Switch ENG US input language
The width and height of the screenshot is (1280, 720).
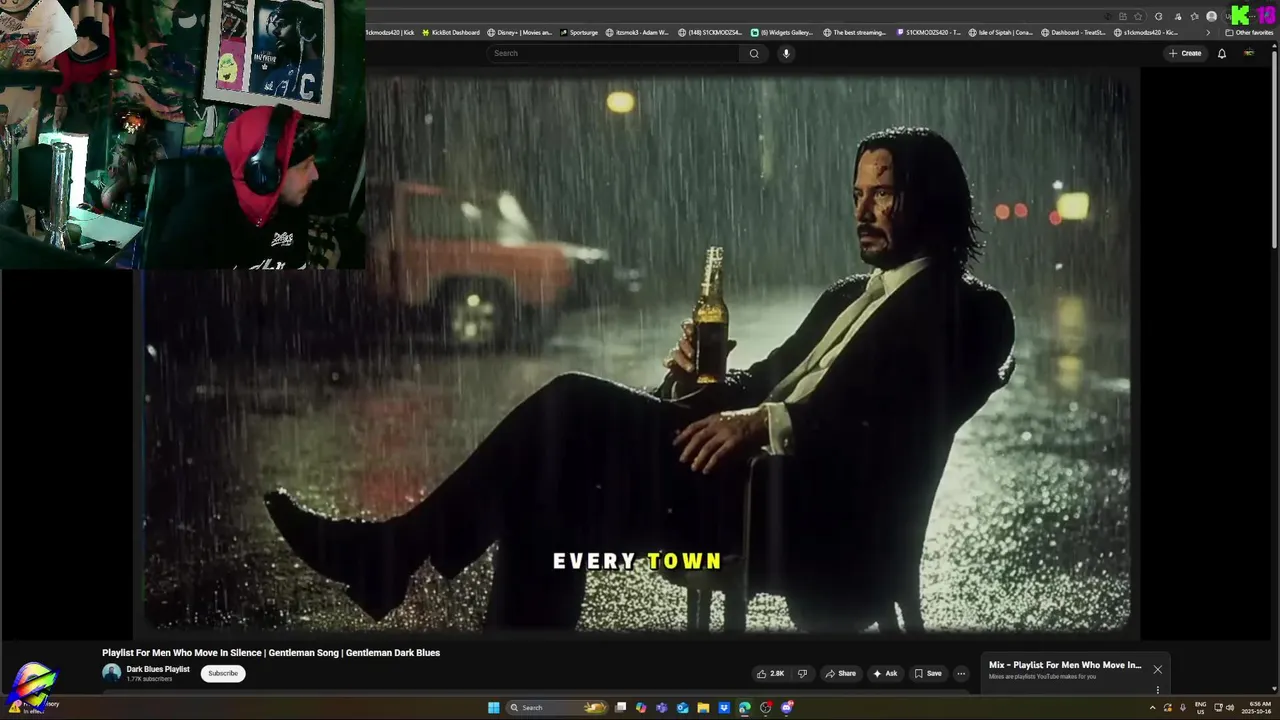tap(1200, 708)
